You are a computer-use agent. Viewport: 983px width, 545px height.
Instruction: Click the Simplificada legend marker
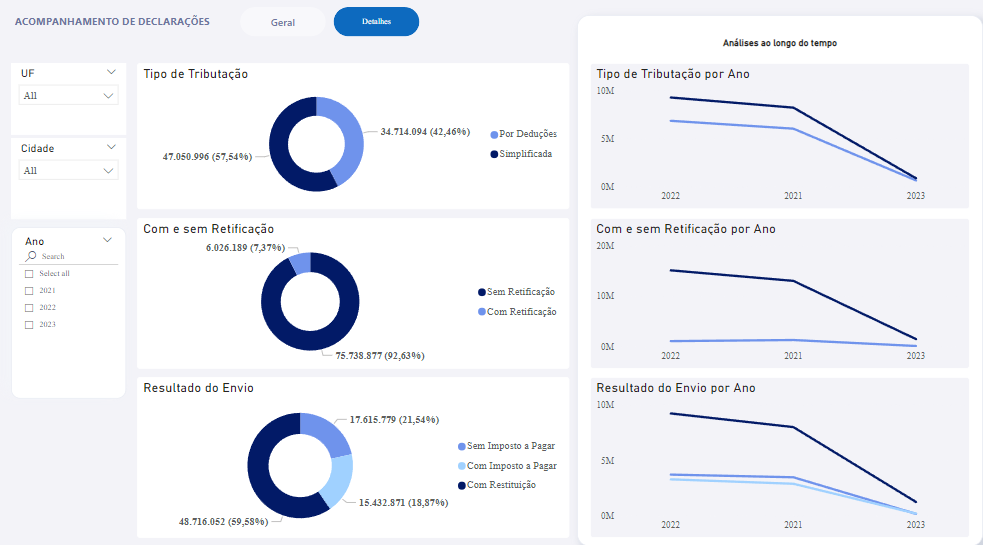coord(494,154)
